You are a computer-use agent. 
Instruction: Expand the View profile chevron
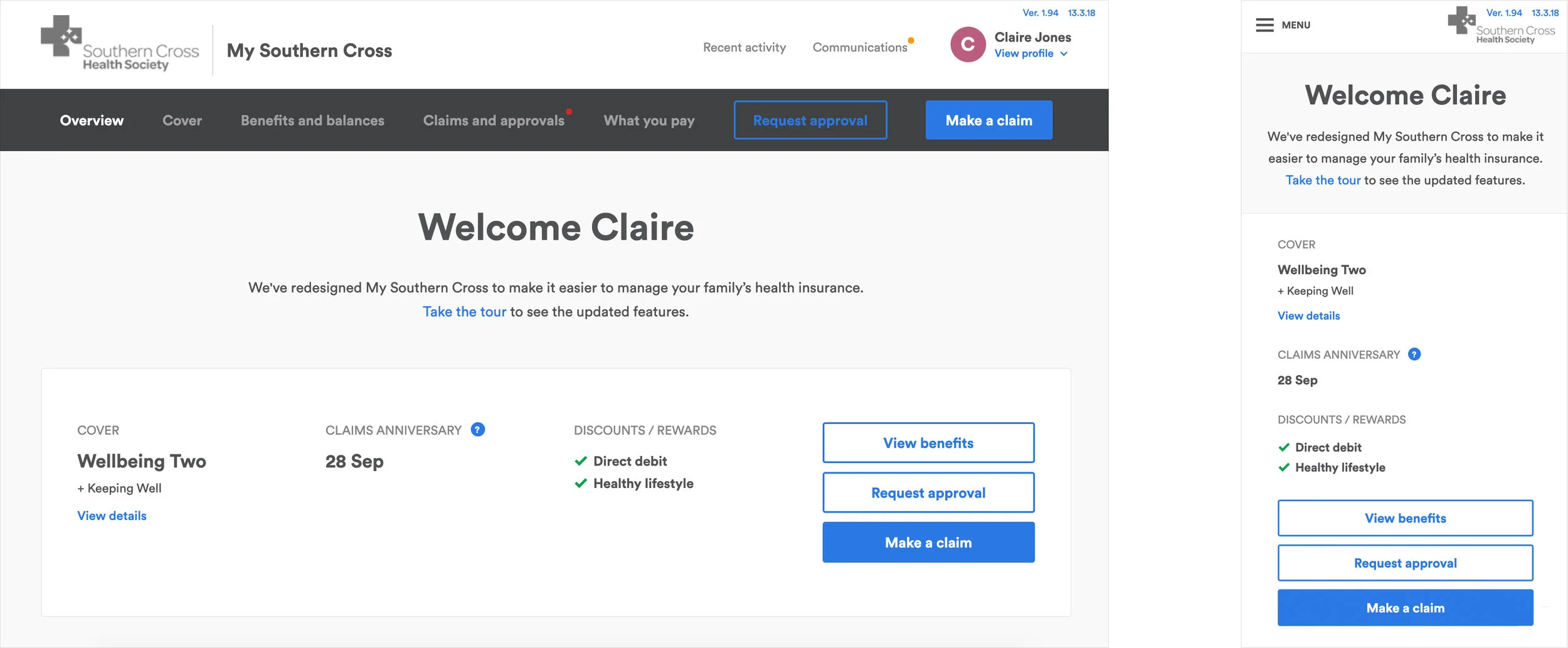point(1064,54)
